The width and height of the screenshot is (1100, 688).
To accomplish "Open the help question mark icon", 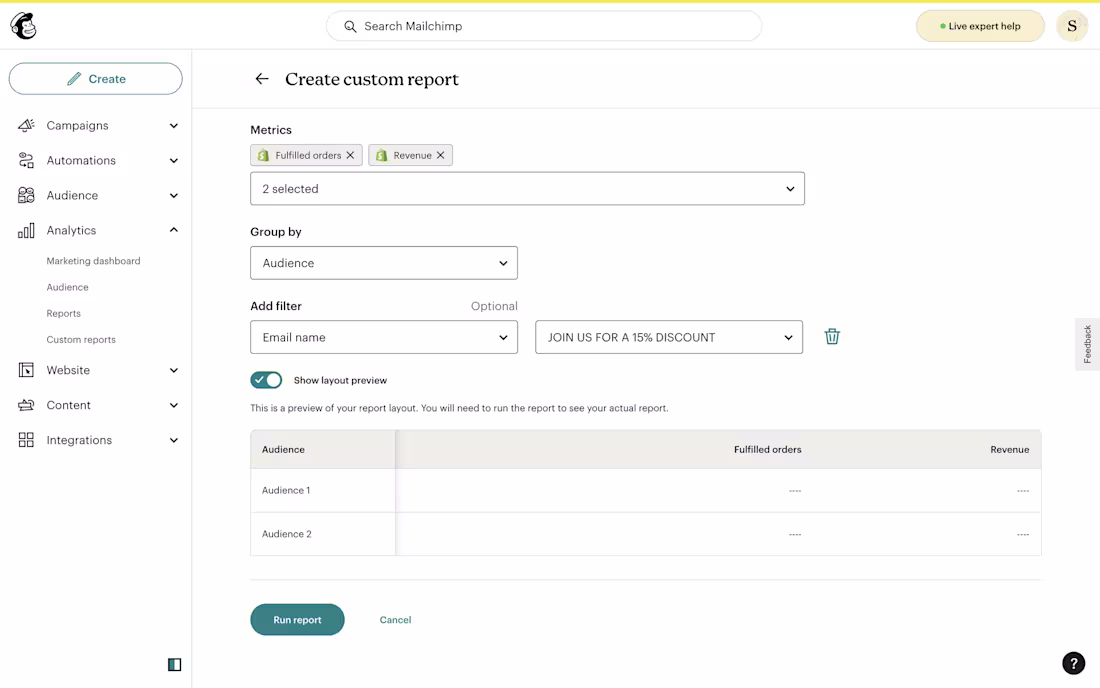I will coord(1073,662).
